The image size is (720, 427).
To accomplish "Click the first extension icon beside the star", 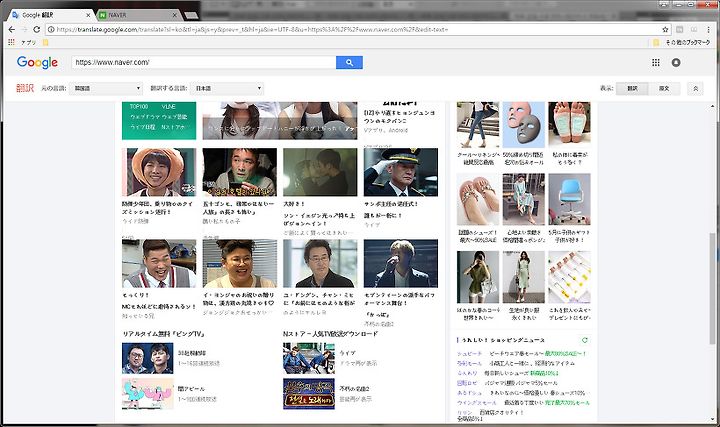I will point(680,29).
